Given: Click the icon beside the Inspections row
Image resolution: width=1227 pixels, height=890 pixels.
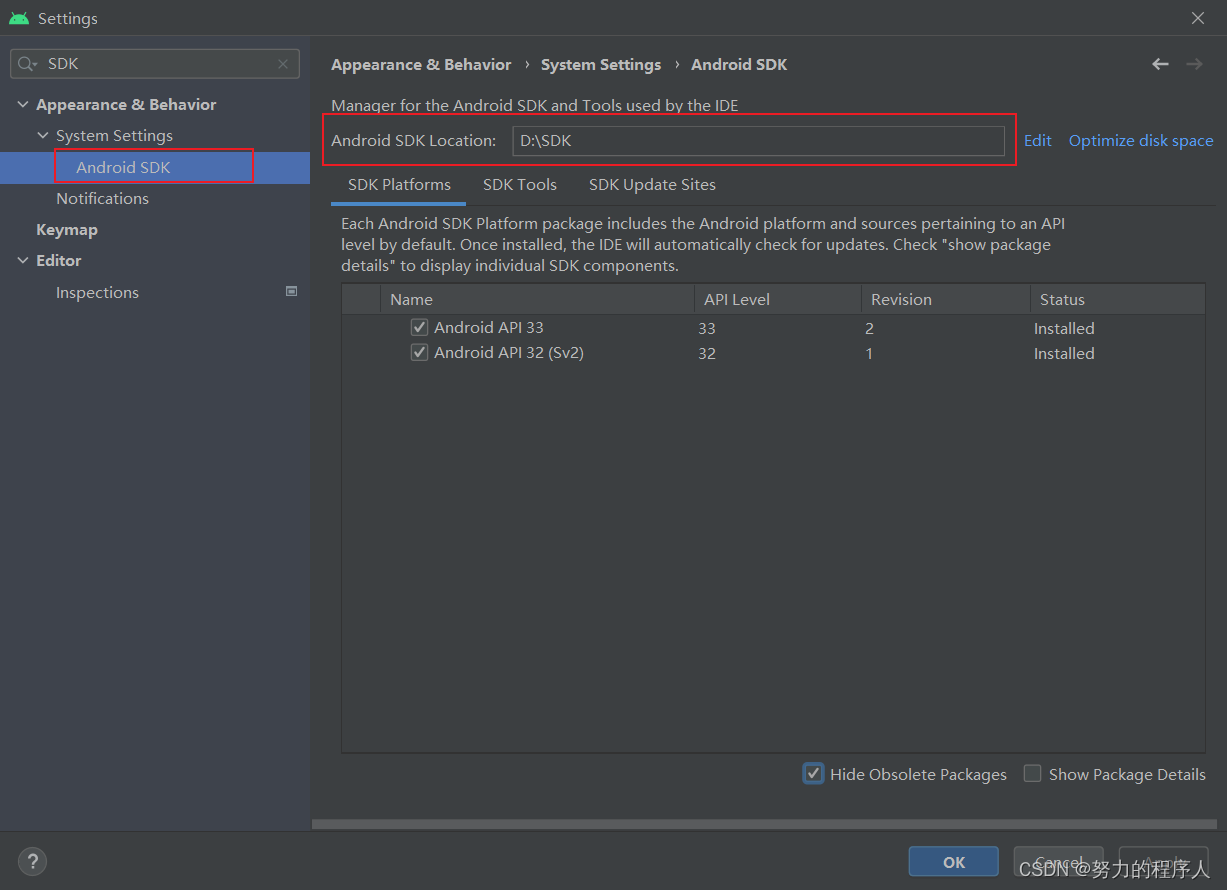Looking at the screenshot, I should pos(291,292).
